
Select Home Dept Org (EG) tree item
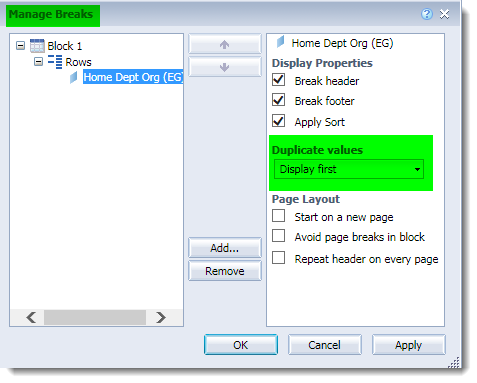(133, 77)
